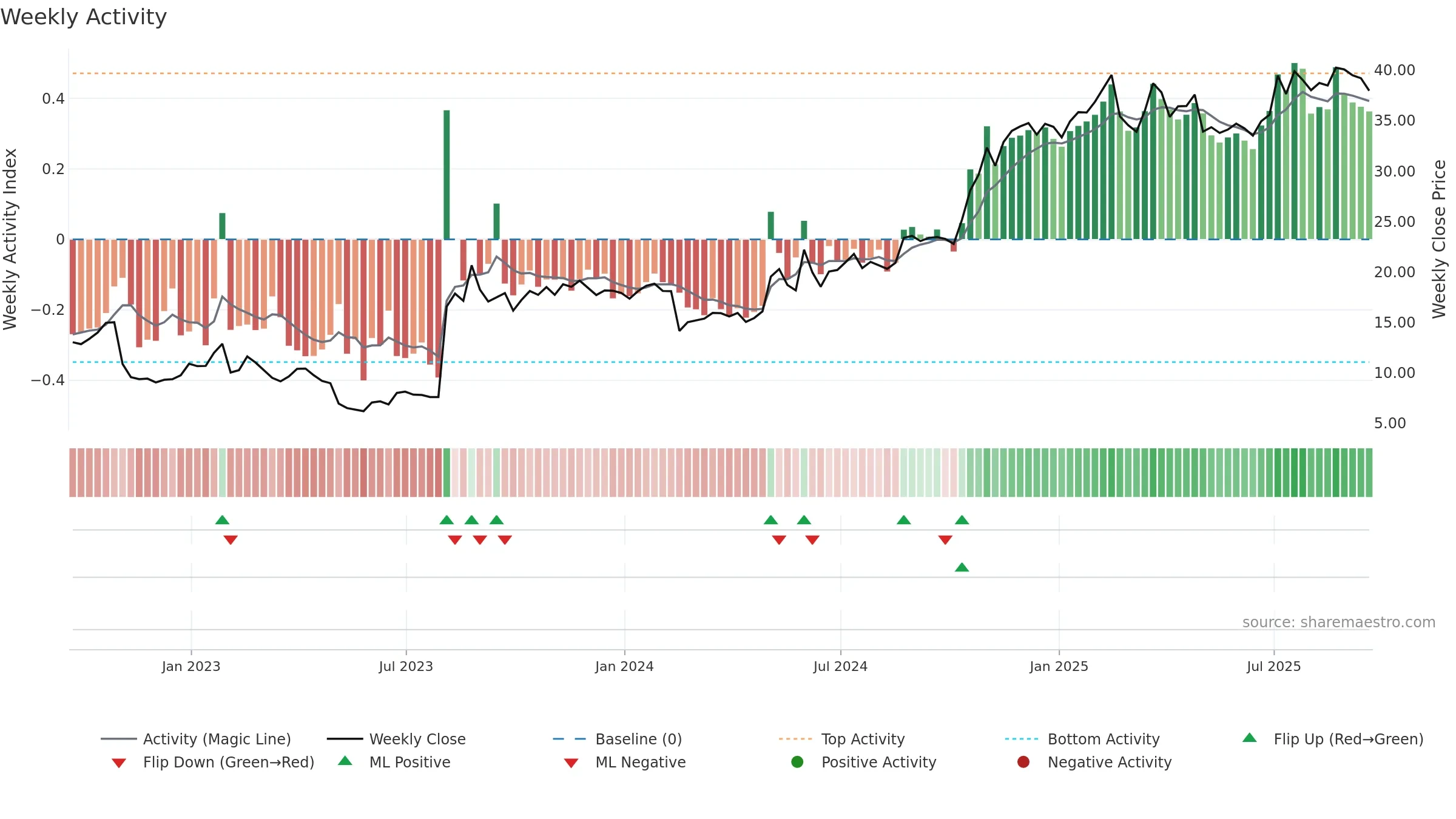
Task: Click the ML Negative legend label
Action: pos(641,762)
